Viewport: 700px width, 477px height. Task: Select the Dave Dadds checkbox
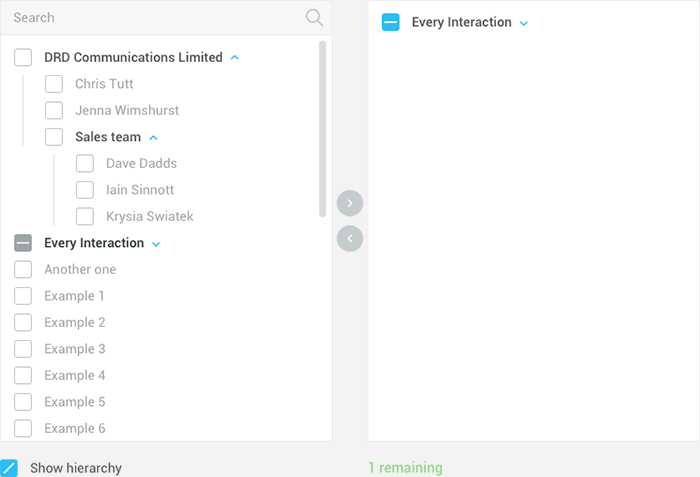tap(85, 163)
